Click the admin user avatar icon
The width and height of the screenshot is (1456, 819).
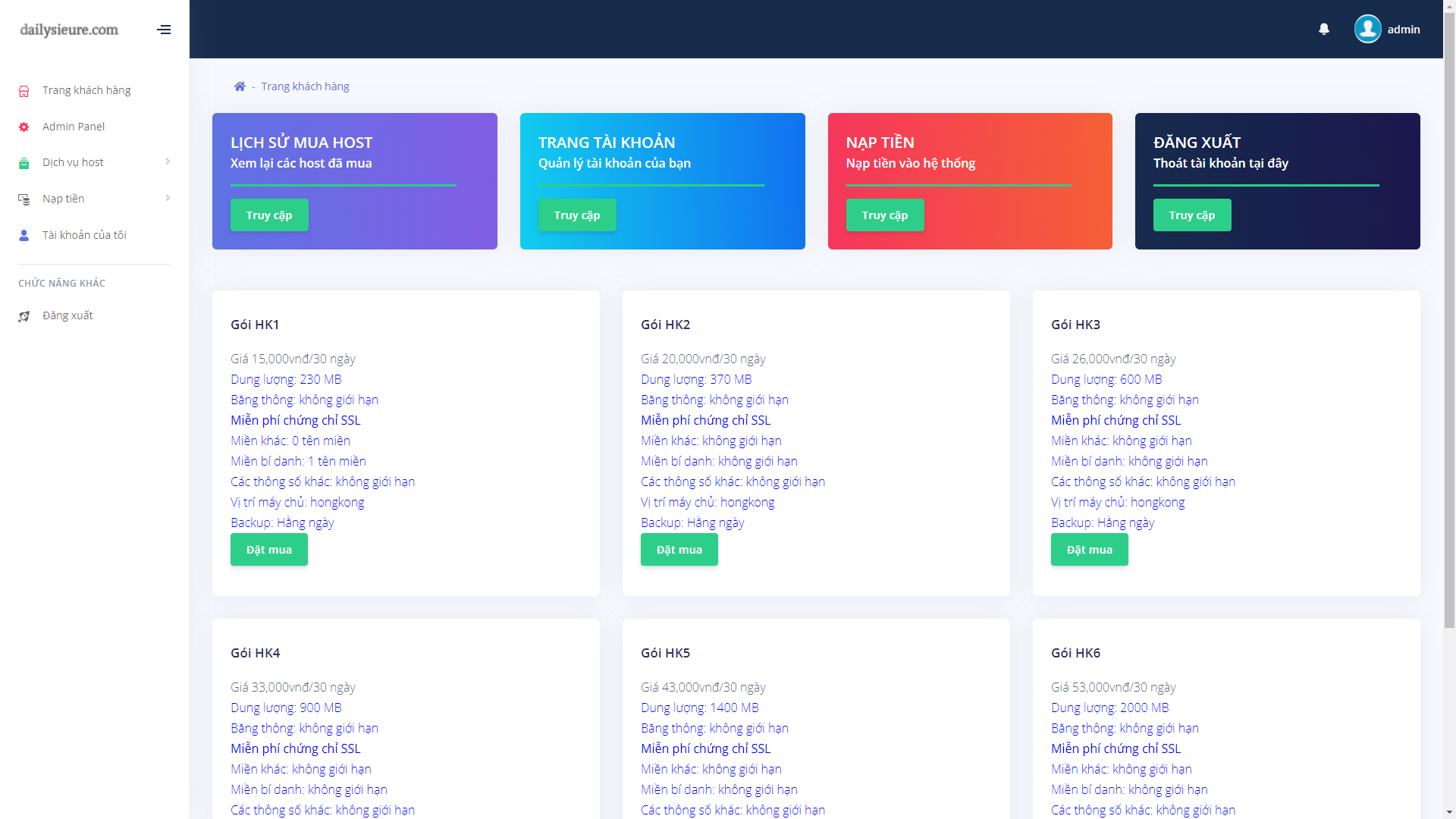(x=1367, y=29)
